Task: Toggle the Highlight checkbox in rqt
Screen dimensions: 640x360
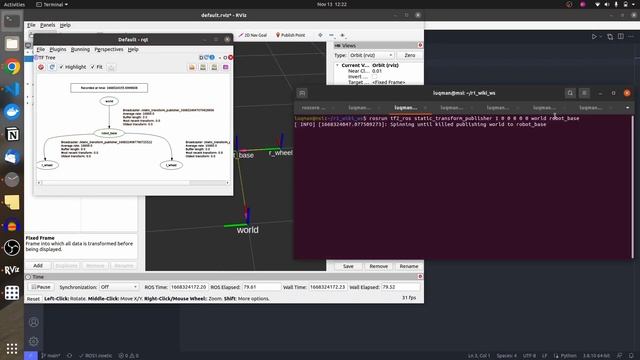Action: click(x=73, y=67)
